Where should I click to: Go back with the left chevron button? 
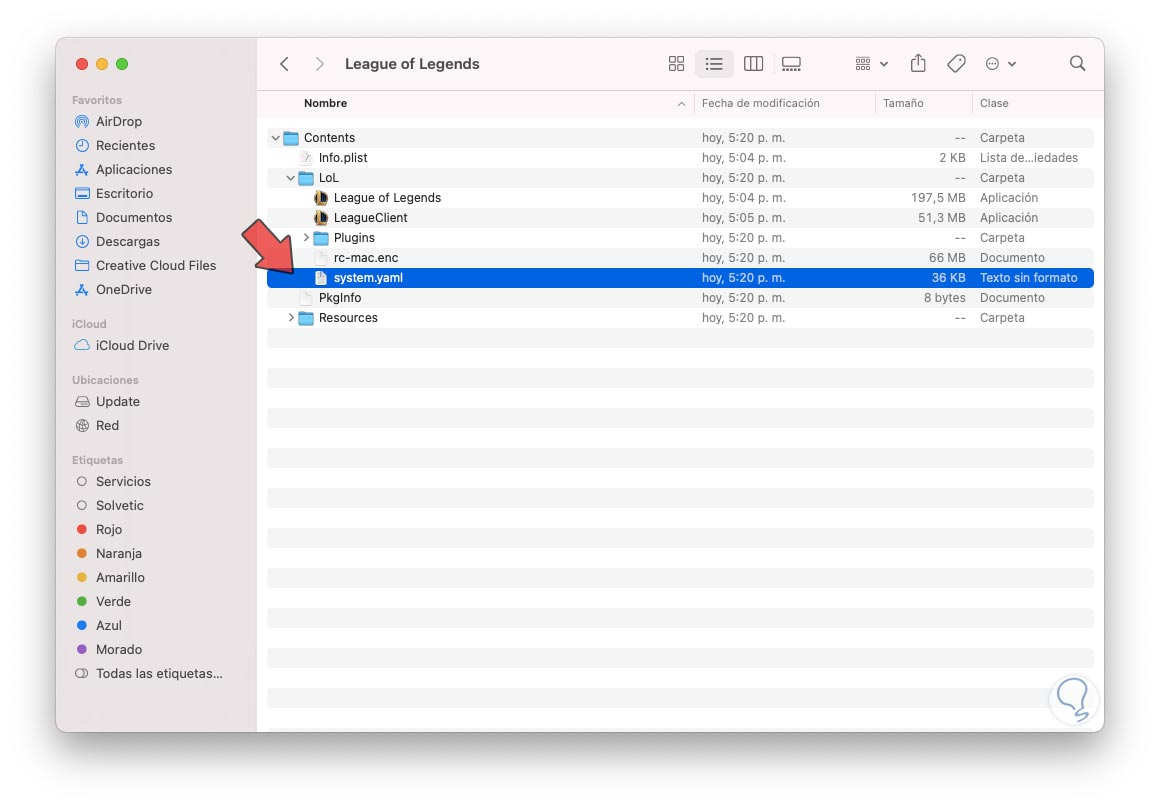pos(284,64)
